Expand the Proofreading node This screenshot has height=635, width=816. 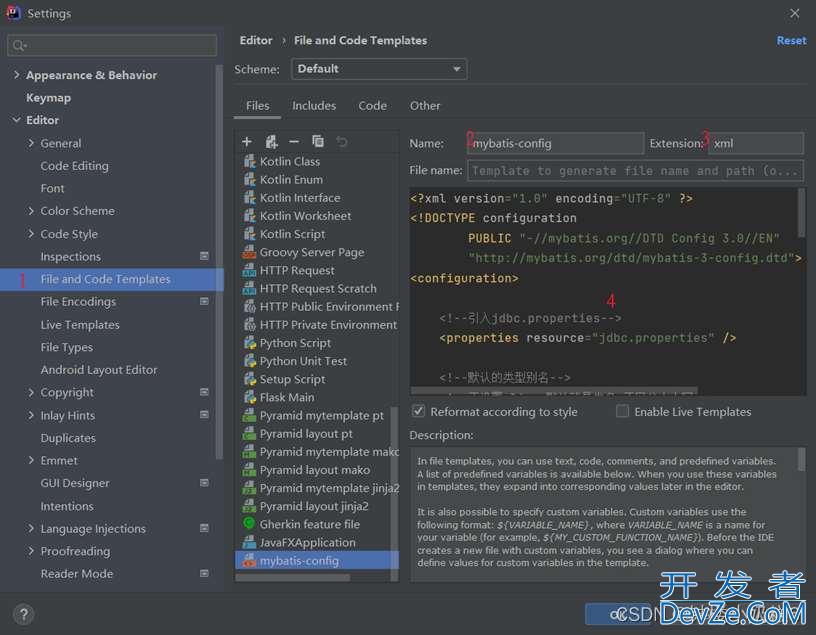coord(31,551)
